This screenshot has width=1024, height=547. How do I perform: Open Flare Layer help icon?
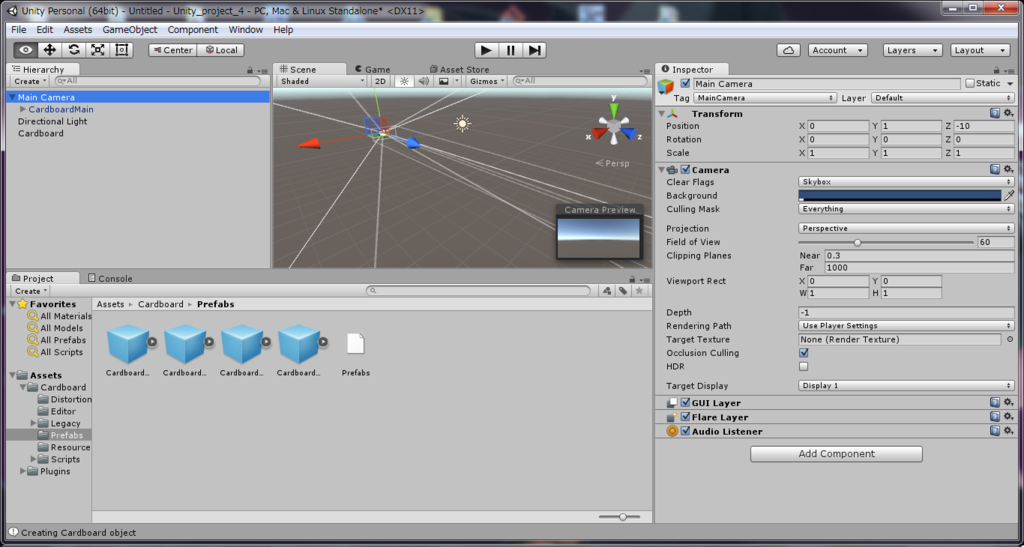coord(995,416)
